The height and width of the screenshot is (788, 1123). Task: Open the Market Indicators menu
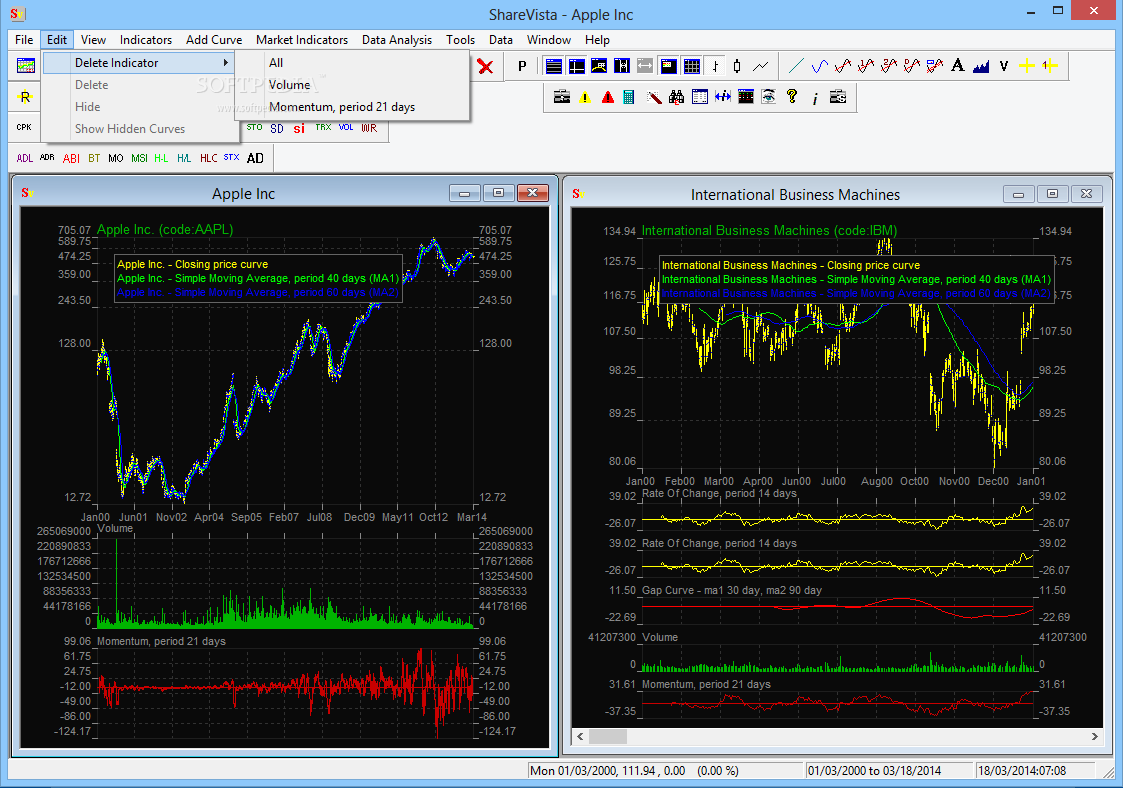pos(302,40)
